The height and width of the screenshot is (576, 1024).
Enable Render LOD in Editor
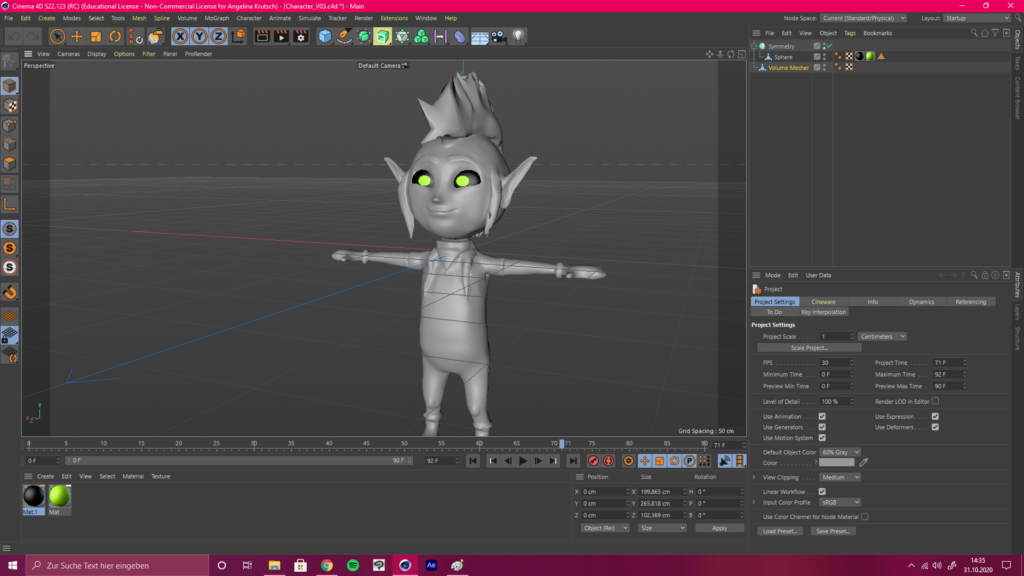(935, 401)
